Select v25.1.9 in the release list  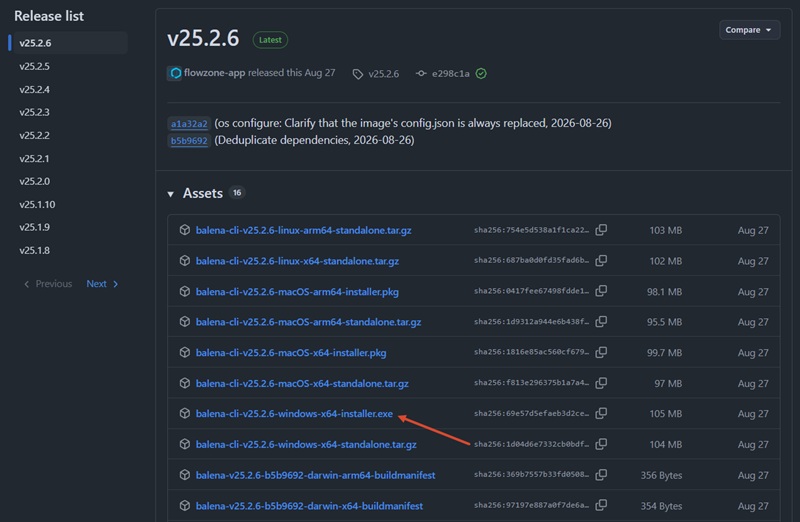[35, 227]
